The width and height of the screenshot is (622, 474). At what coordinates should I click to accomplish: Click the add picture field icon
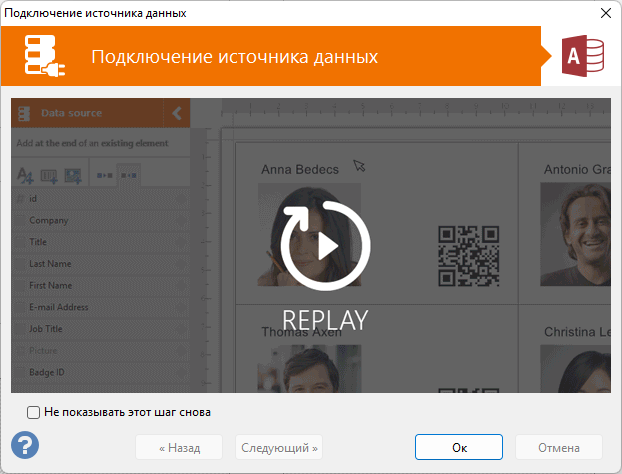point(72,175)
